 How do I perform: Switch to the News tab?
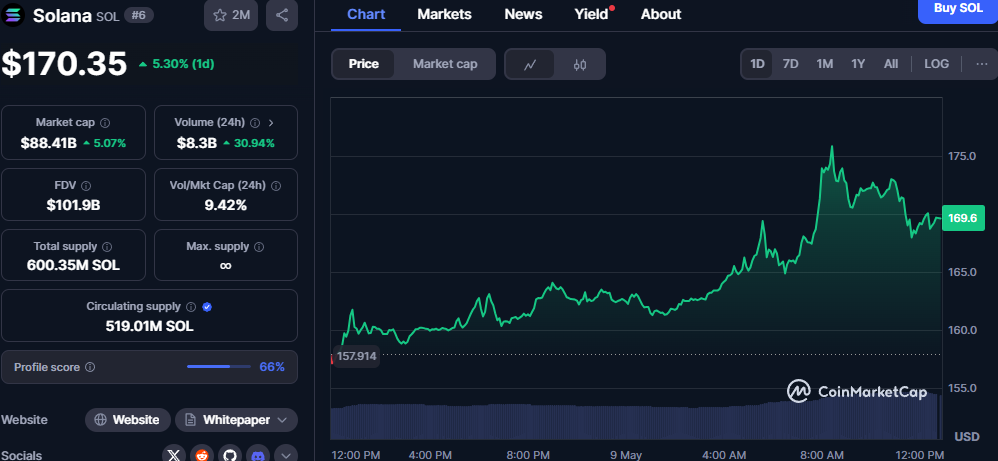click(523, 14)
